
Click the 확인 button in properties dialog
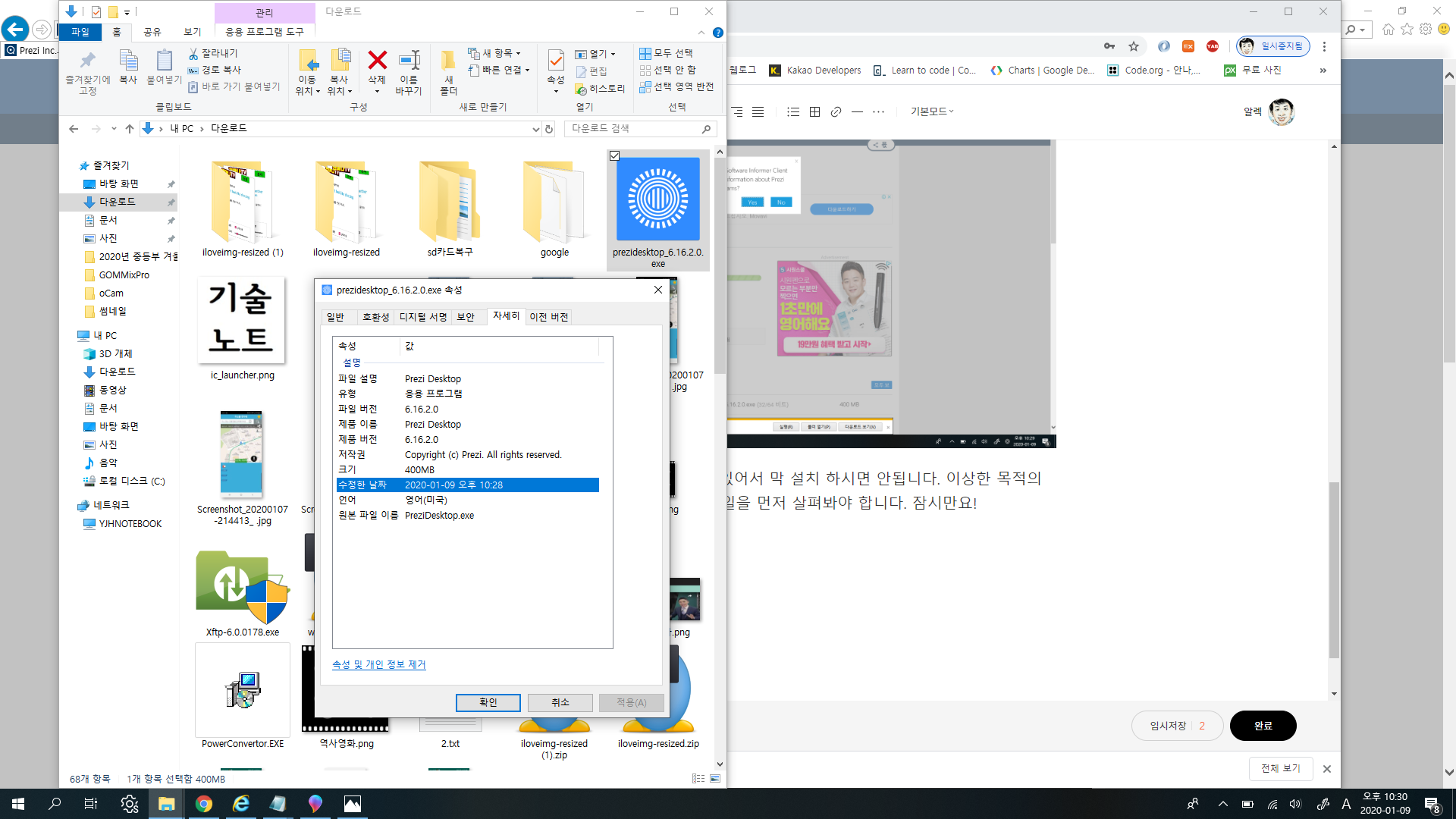pyautogui.click(x=488, y=702)
